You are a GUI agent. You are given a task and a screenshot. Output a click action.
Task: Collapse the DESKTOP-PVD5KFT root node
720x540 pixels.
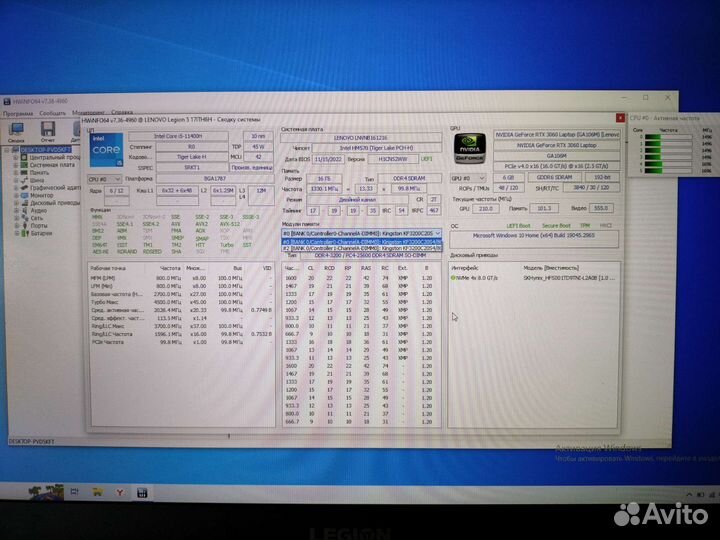point(7,150)
